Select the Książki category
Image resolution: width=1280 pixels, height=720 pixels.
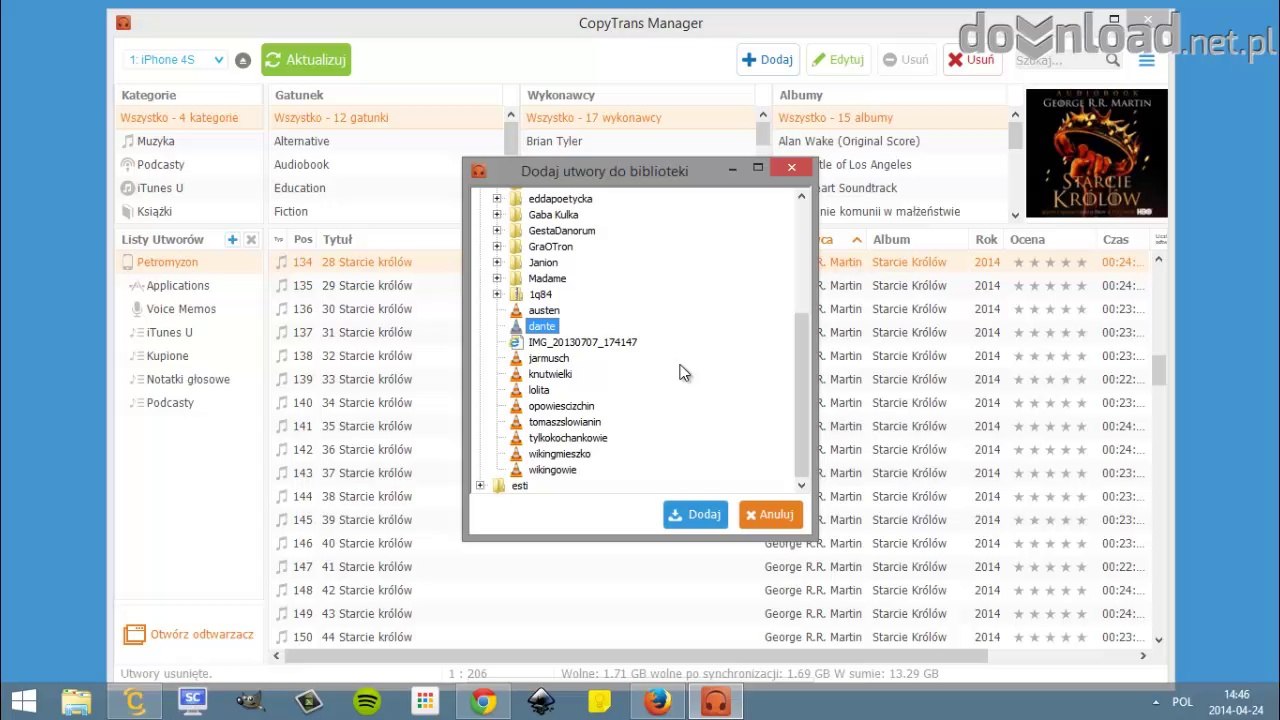(x=154, y=211)
